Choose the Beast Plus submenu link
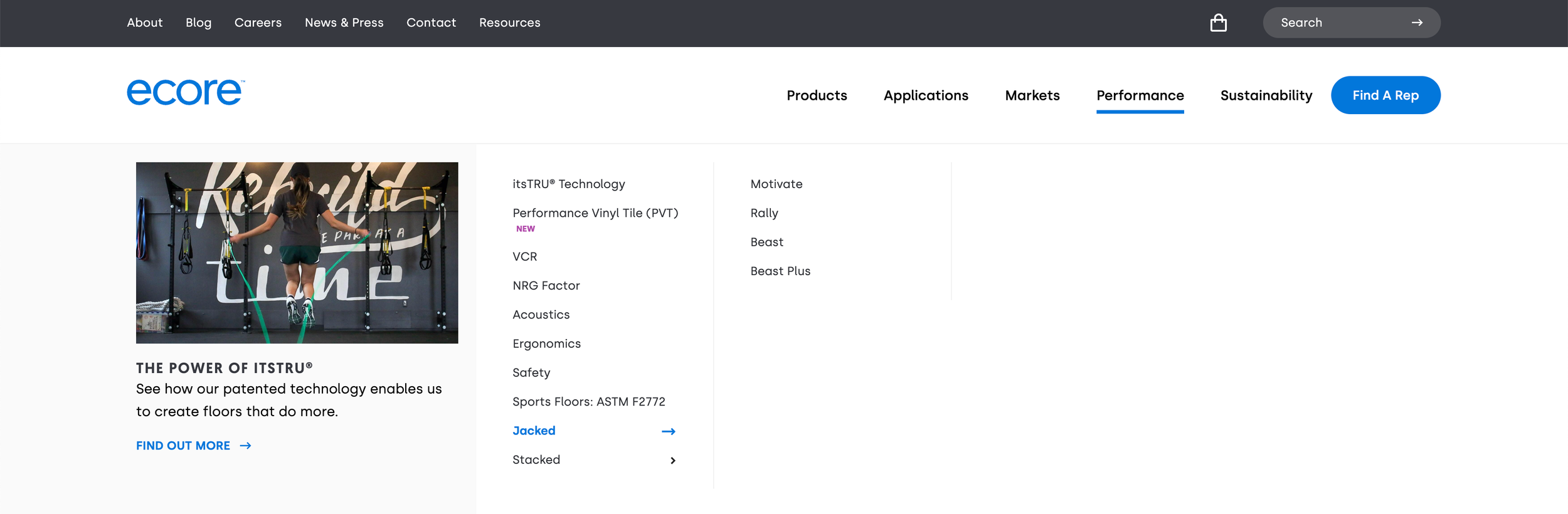The image size is (1568, 514). (781, 271)
